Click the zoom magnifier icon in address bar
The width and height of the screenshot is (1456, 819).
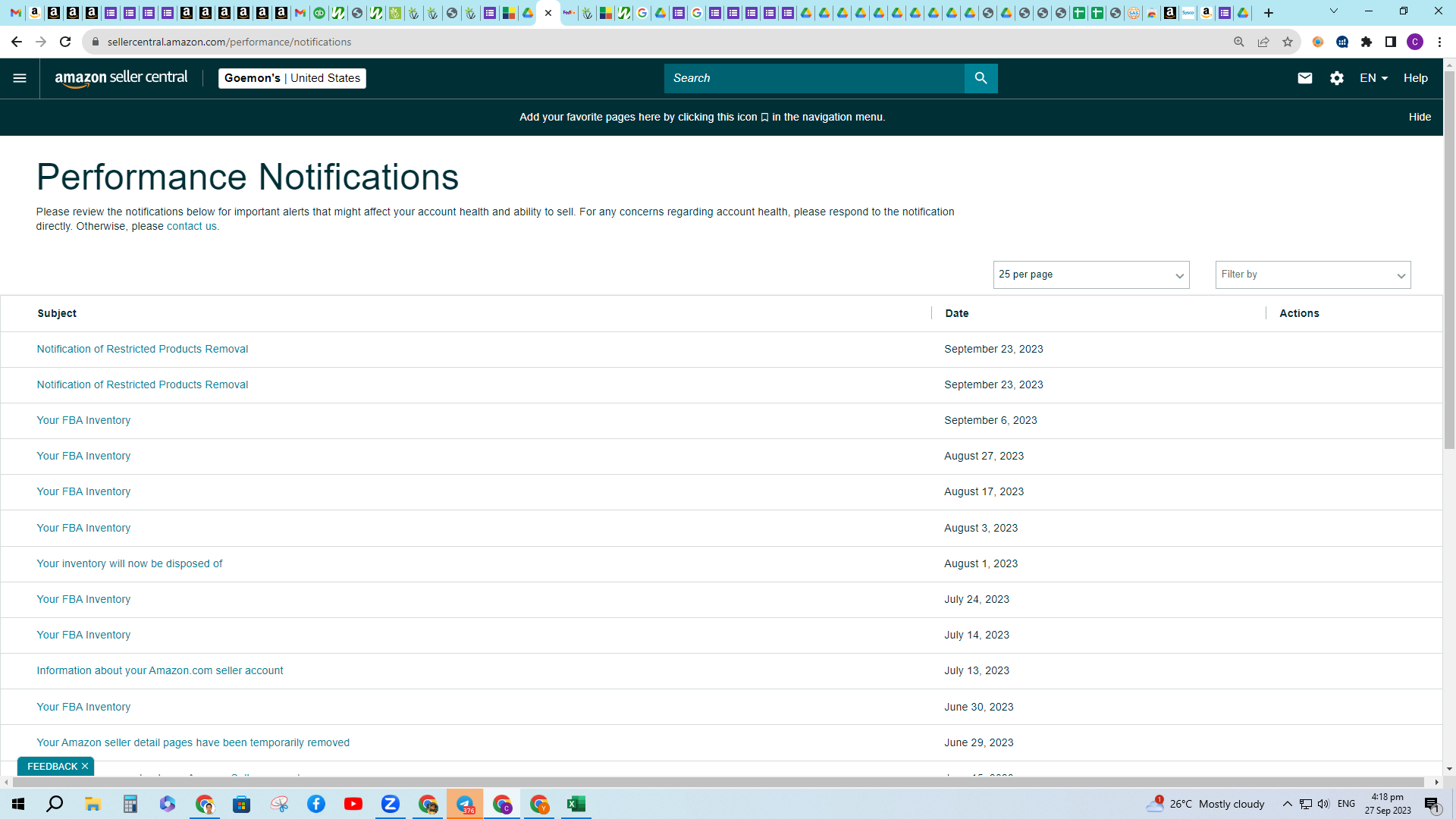[x=1239, y=42]
